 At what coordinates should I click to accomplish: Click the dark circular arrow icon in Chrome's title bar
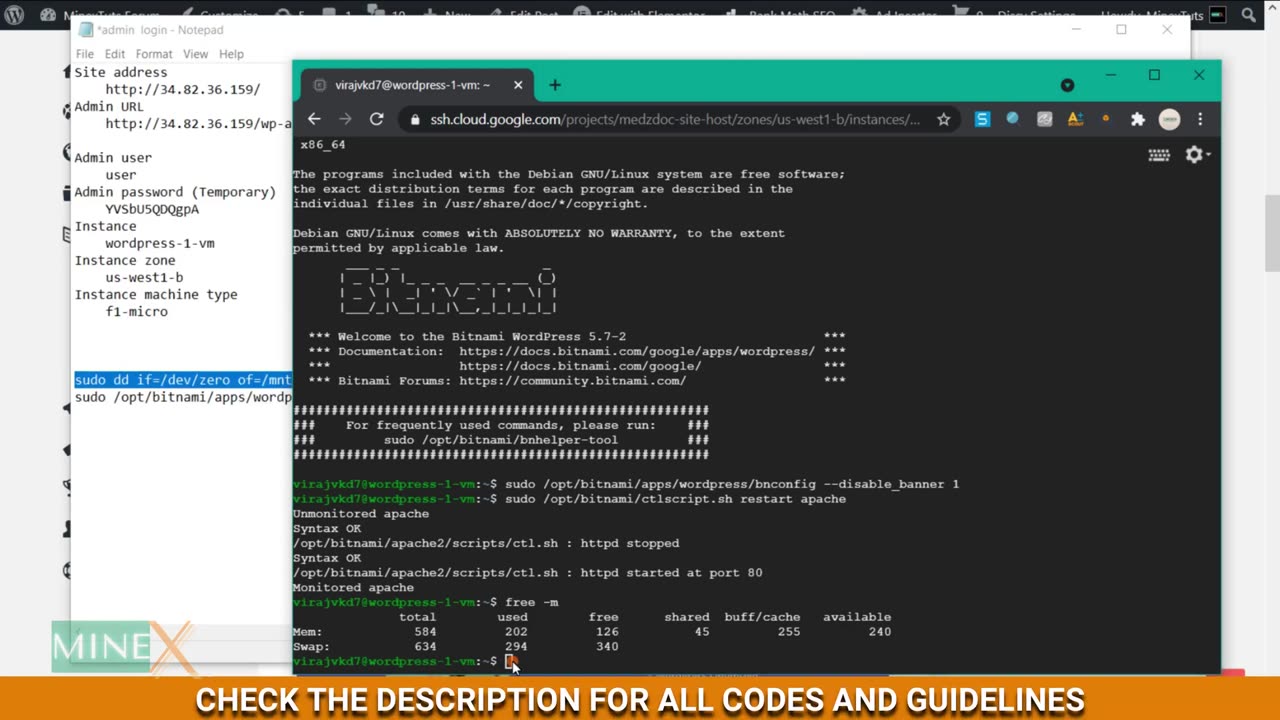(1067, 85)
